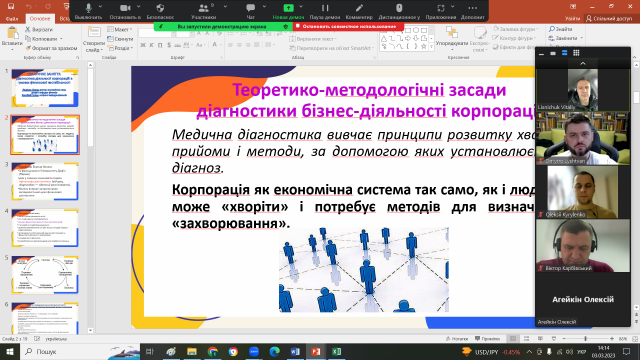The image size is (640, 360).
Task: Open the Файл menu tab
Action: click(12, 19)
